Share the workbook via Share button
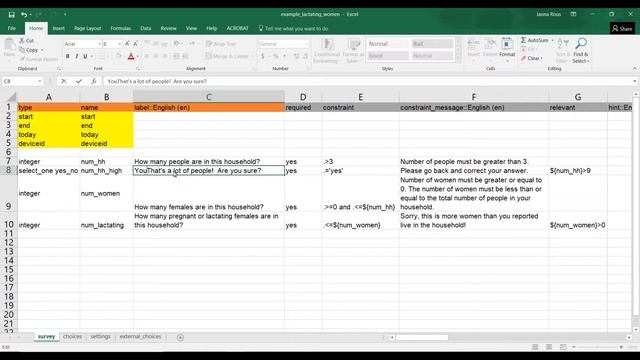The width and height of the screenshot is (640, 360). (x=622, y=29)
